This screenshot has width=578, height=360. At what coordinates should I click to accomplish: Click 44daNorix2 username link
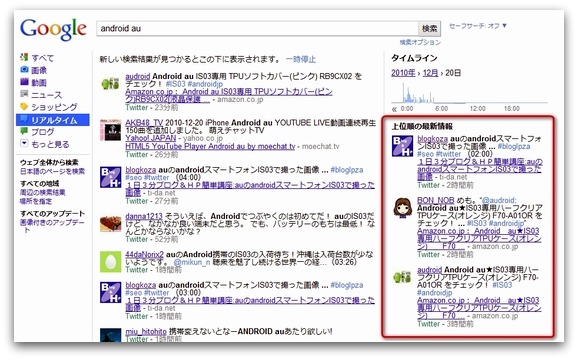pyautogui.click(x=144, y=255)
